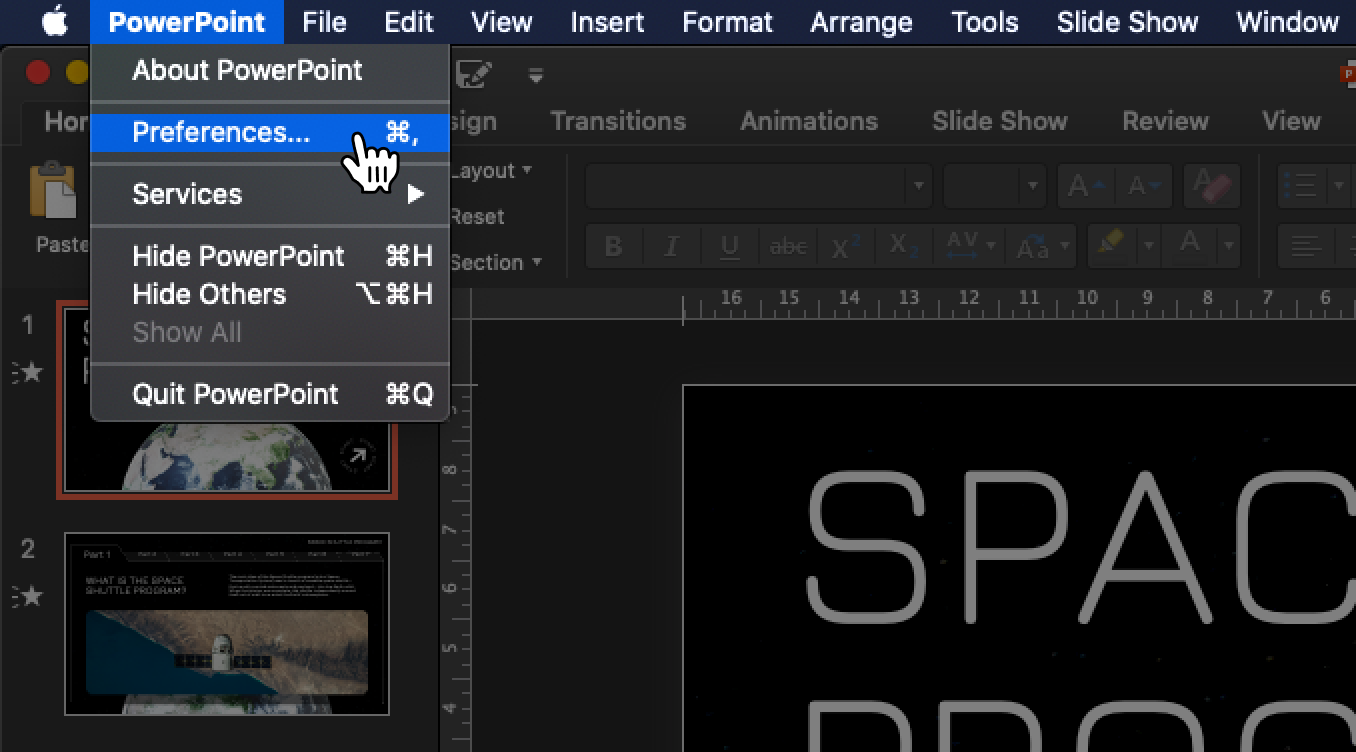Click the animation star under slide 2

pos(32,597)
